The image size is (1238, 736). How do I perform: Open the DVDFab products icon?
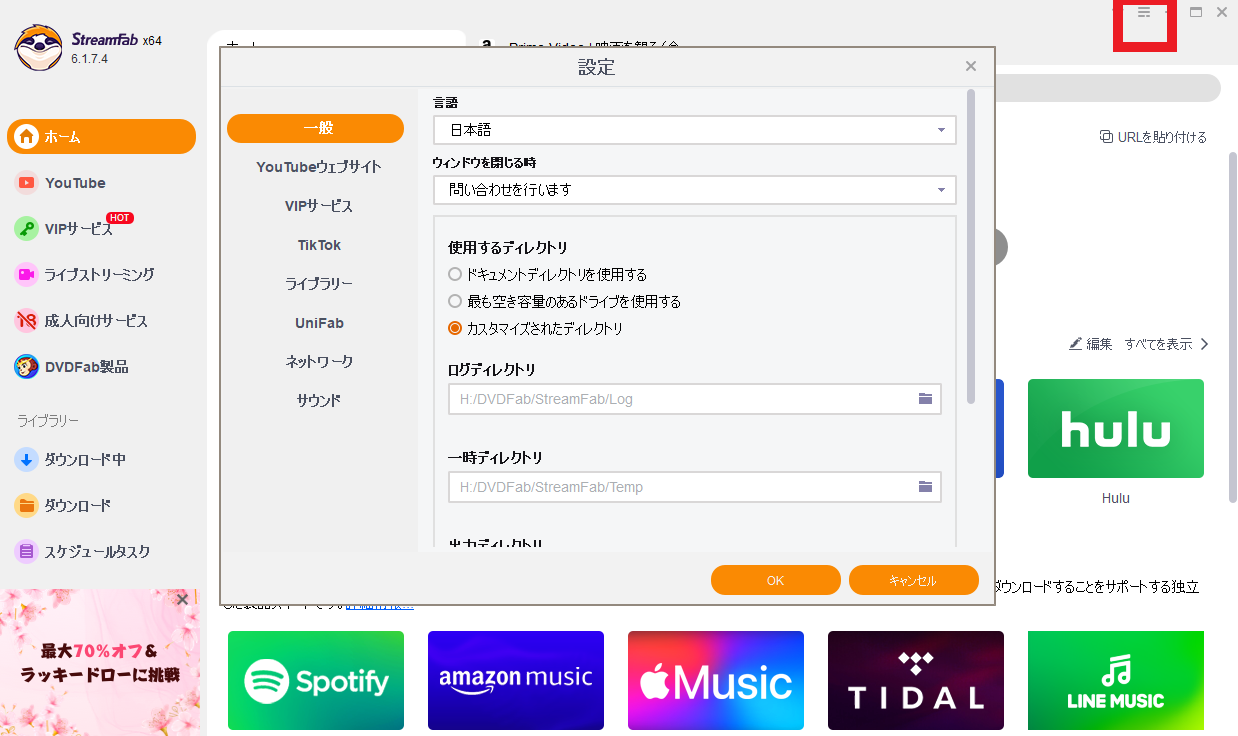(27, 367)
